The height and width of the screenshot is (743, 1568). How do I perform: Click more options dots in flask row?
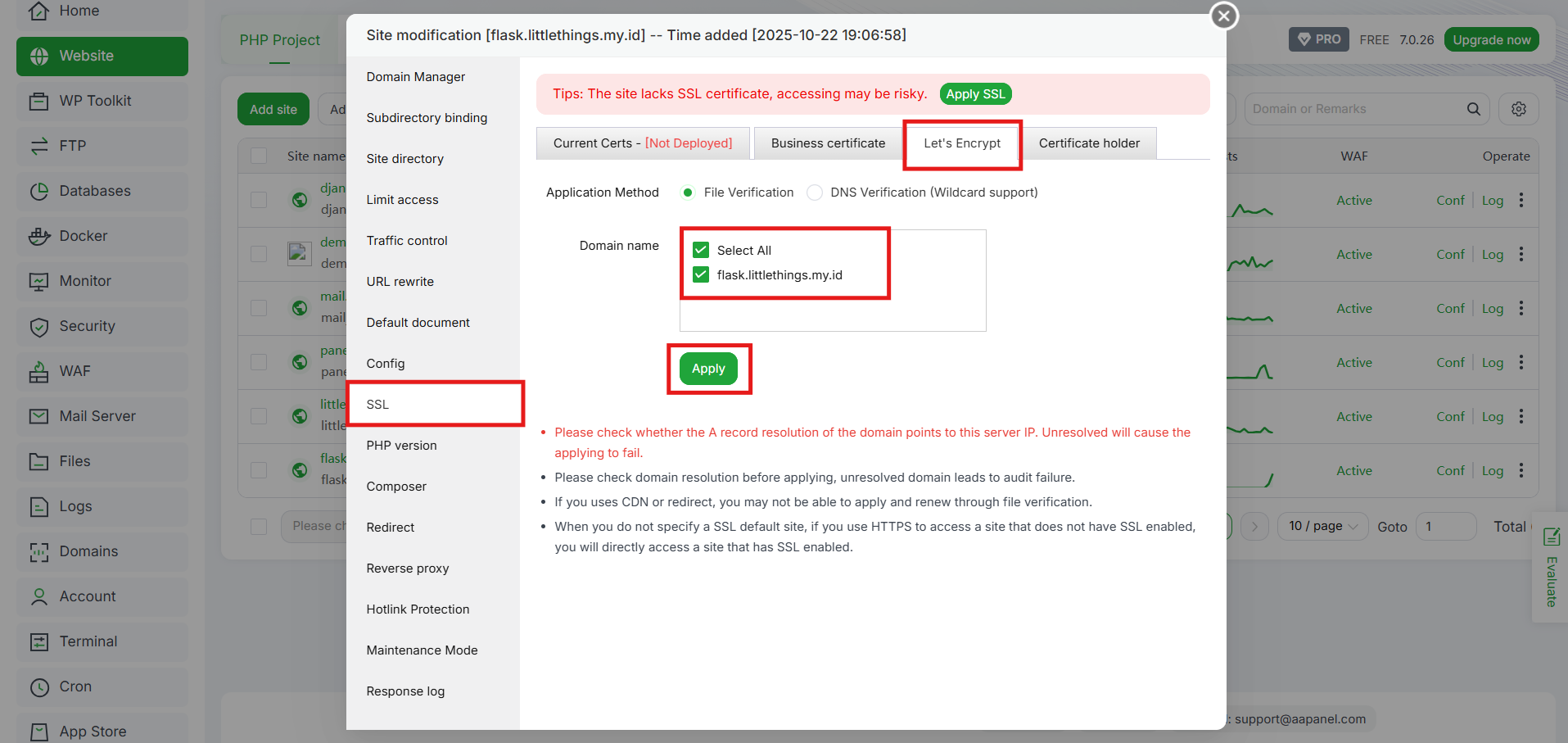click(x=1521, y=470)
